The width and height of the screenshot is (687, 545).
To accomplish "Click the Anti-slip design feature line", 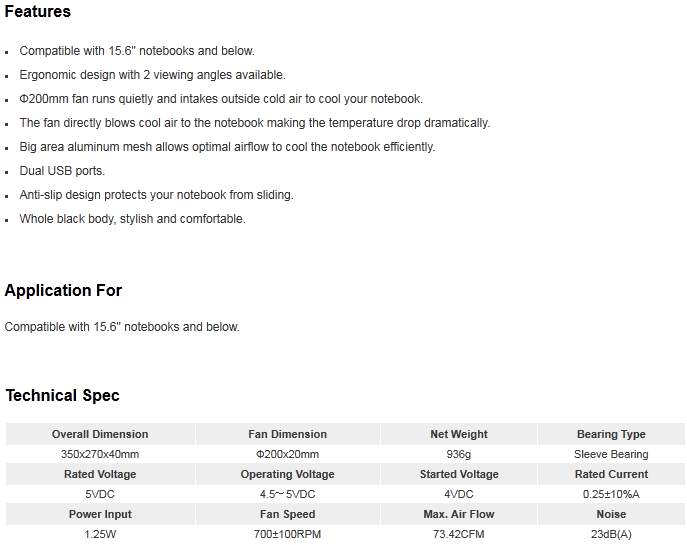I will [156, 195].
